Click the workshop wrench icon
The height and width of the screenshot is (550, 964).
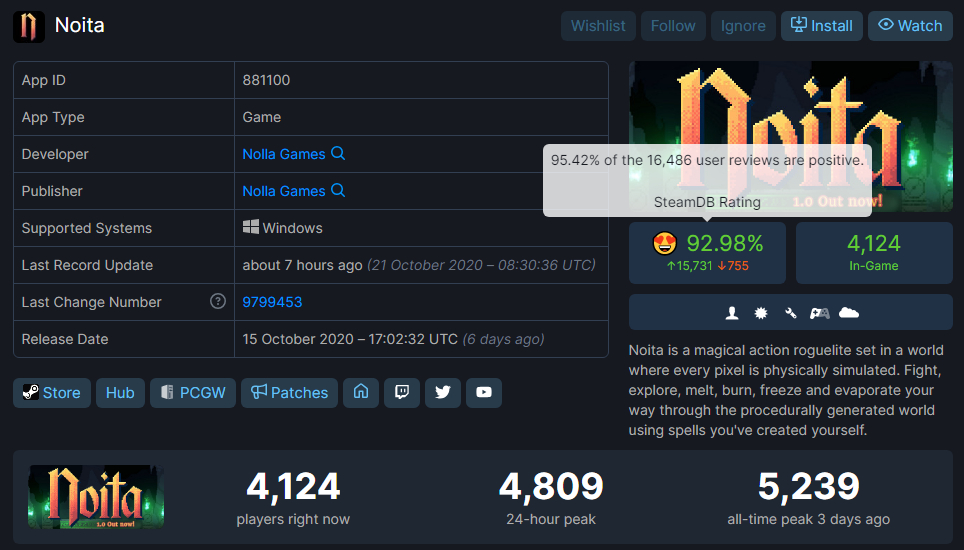(791, 313)
